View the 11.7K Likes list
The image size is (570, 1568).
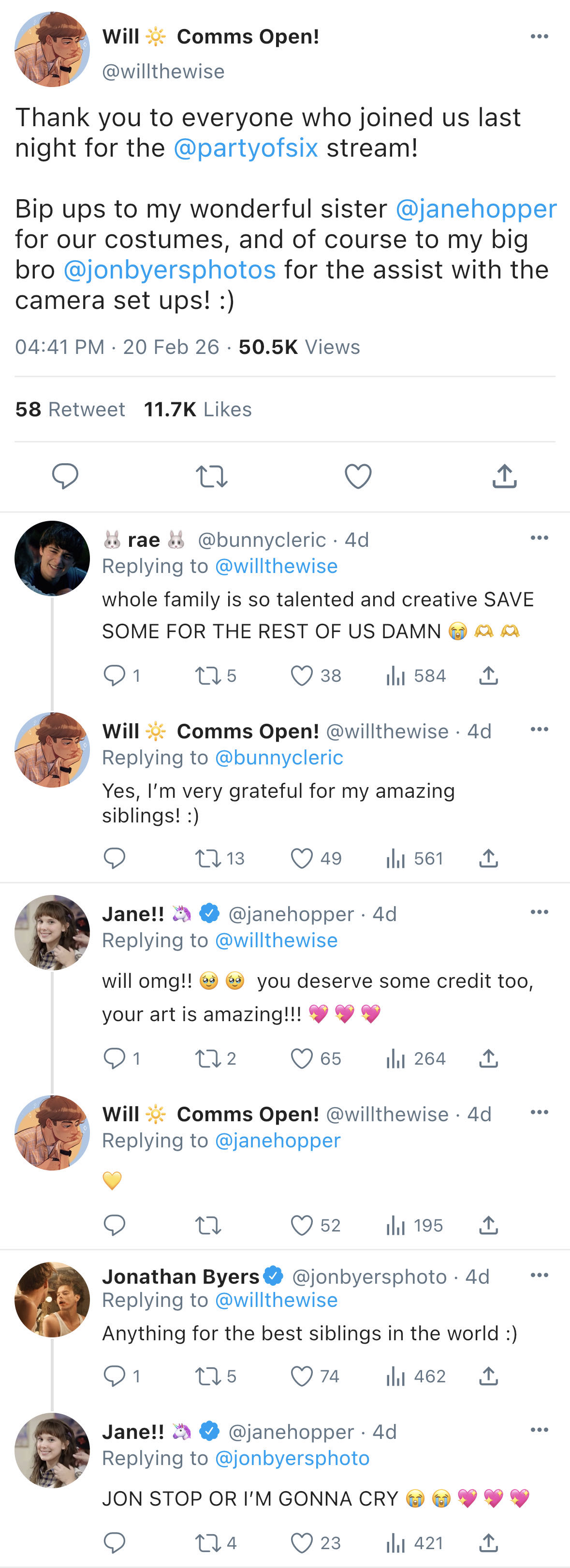click(197, 409)
